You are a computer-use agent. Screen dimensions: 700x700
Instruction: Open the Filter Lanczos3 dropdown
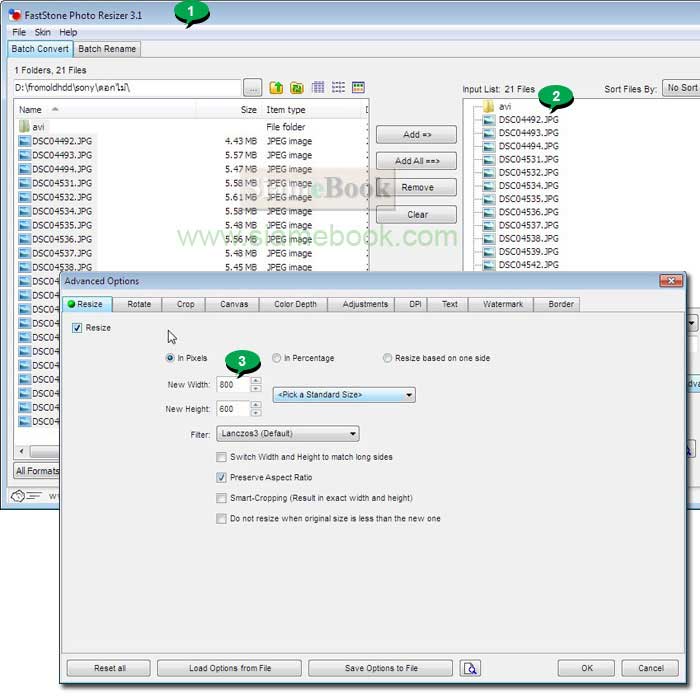pos(288,434)
